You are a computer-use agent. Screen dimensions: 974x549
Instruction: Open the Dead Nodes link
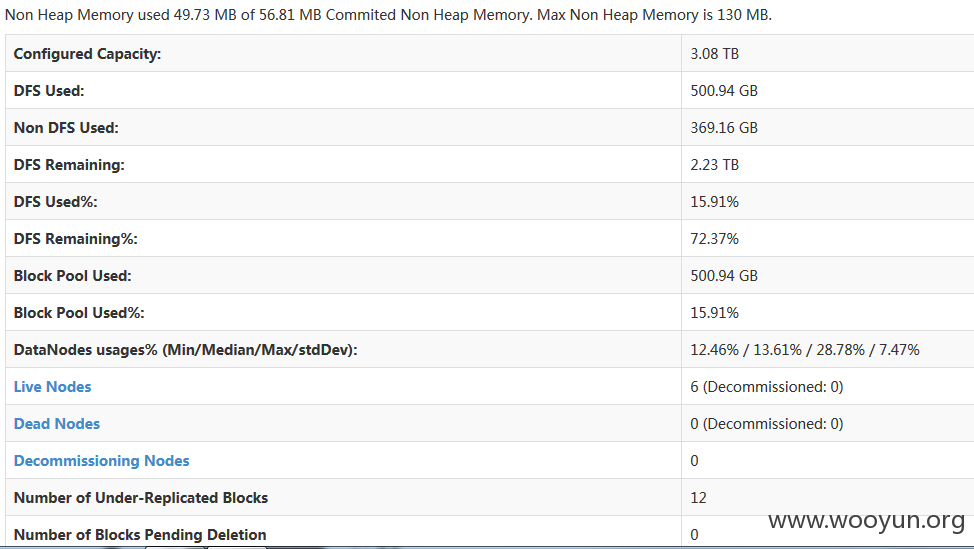(x=57, y=424)
